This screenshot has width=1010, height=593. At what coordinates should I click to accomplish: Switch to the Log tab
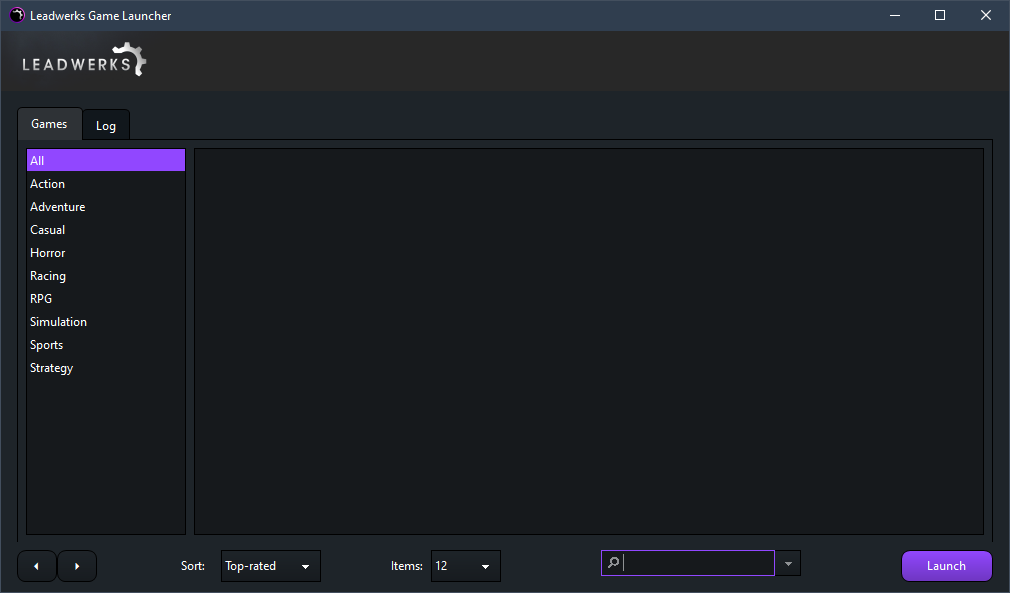click(106, 126)
